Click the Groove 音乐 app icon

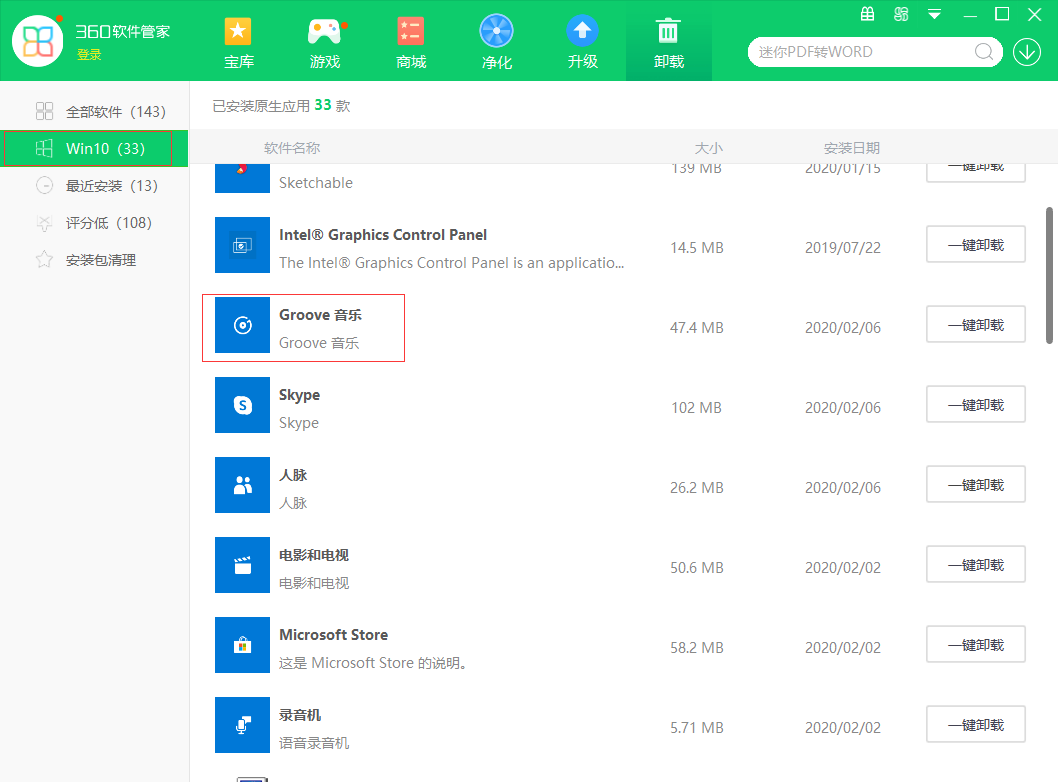click(242, 325)
